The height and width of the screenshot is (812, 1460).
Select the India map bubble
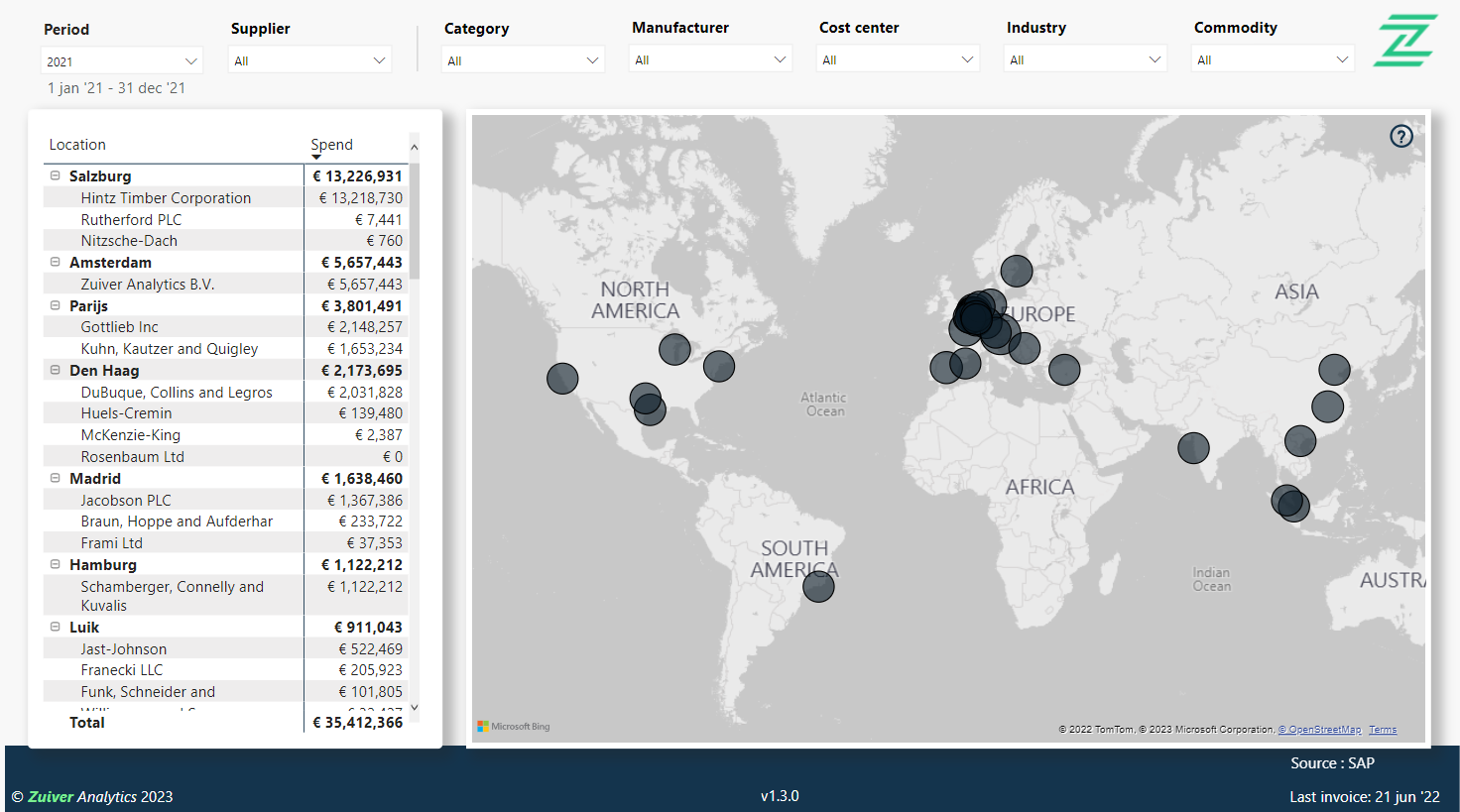coord(1193,448)
